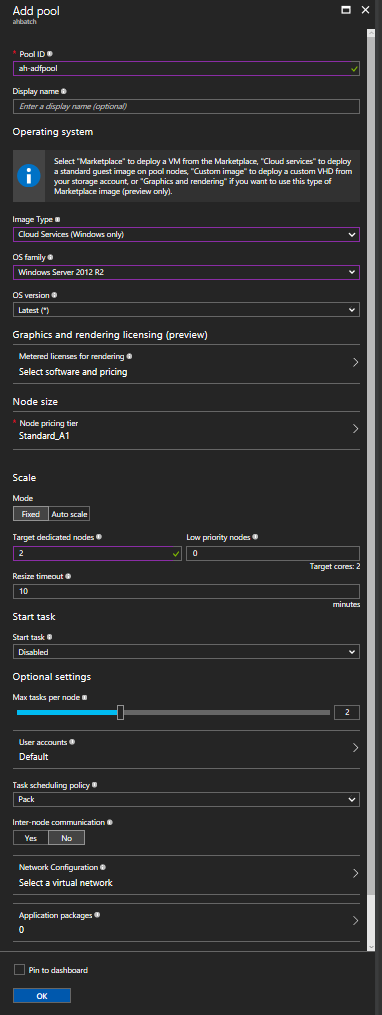Maximize the Add pool blade
This screenshot has width=382, height=1015.
(346, 10)
